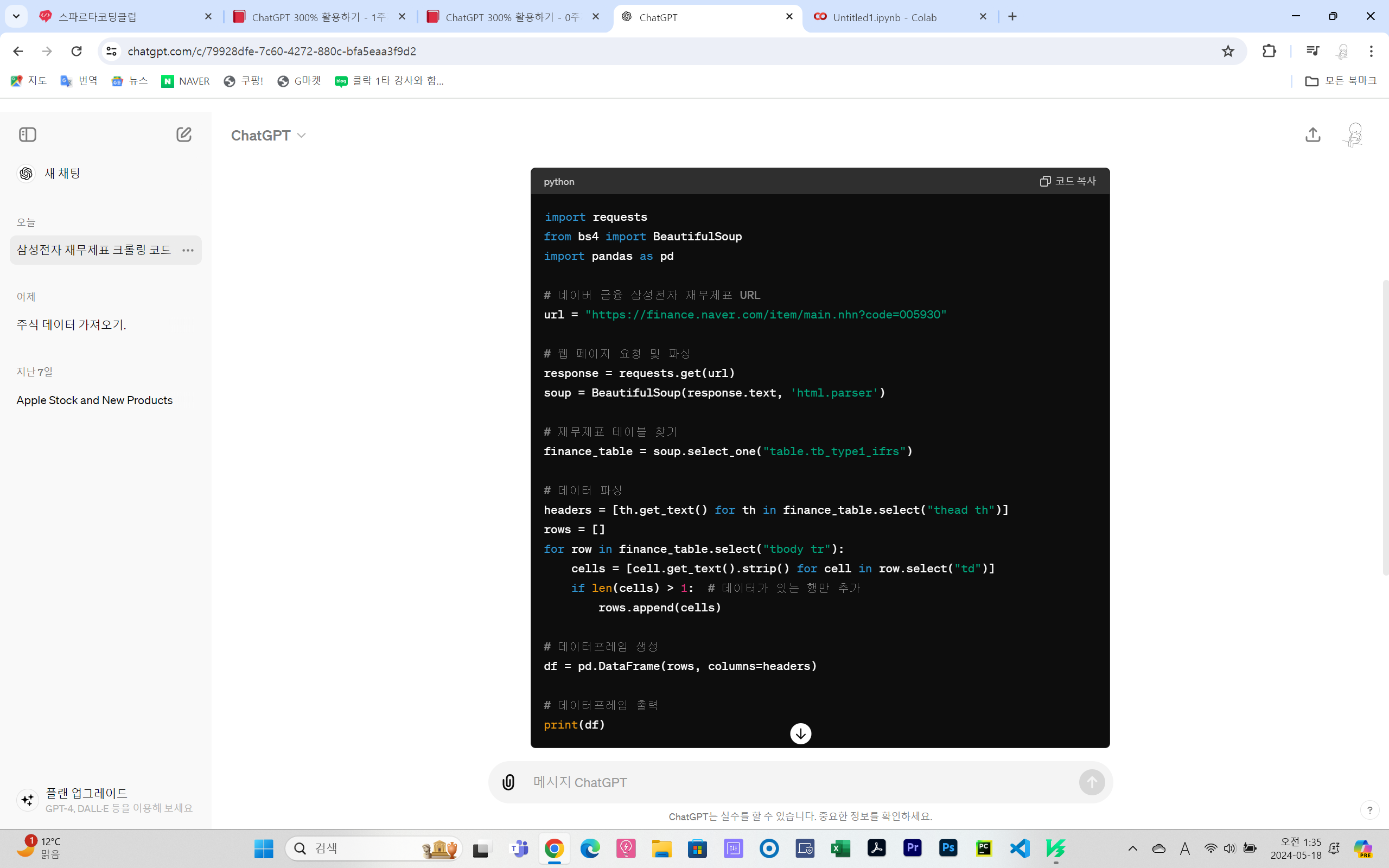
Task: Attach a file with paperclip icon
Action: click(x=508, y=782)
